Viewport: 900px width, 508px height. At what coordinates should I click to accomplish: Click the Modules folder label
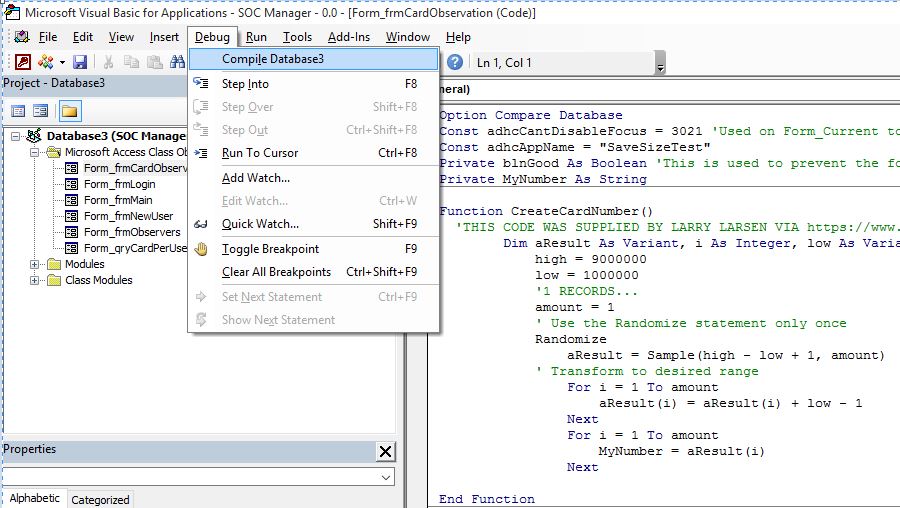coord(84,264)
